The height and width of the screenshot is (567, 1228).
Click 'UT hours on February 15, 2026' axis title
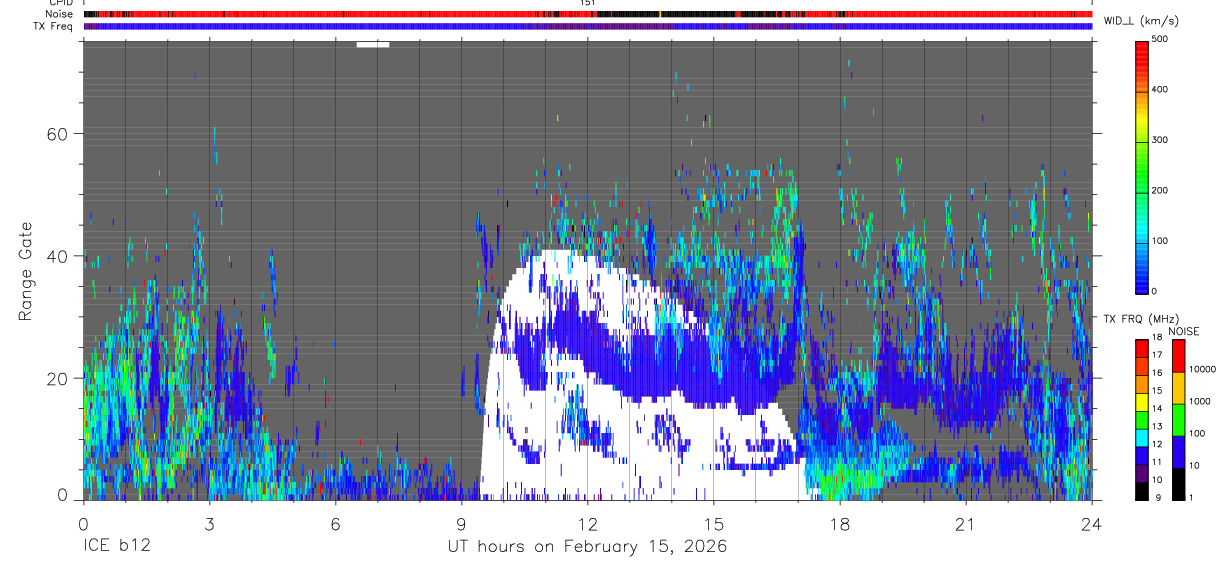(588, 547)
